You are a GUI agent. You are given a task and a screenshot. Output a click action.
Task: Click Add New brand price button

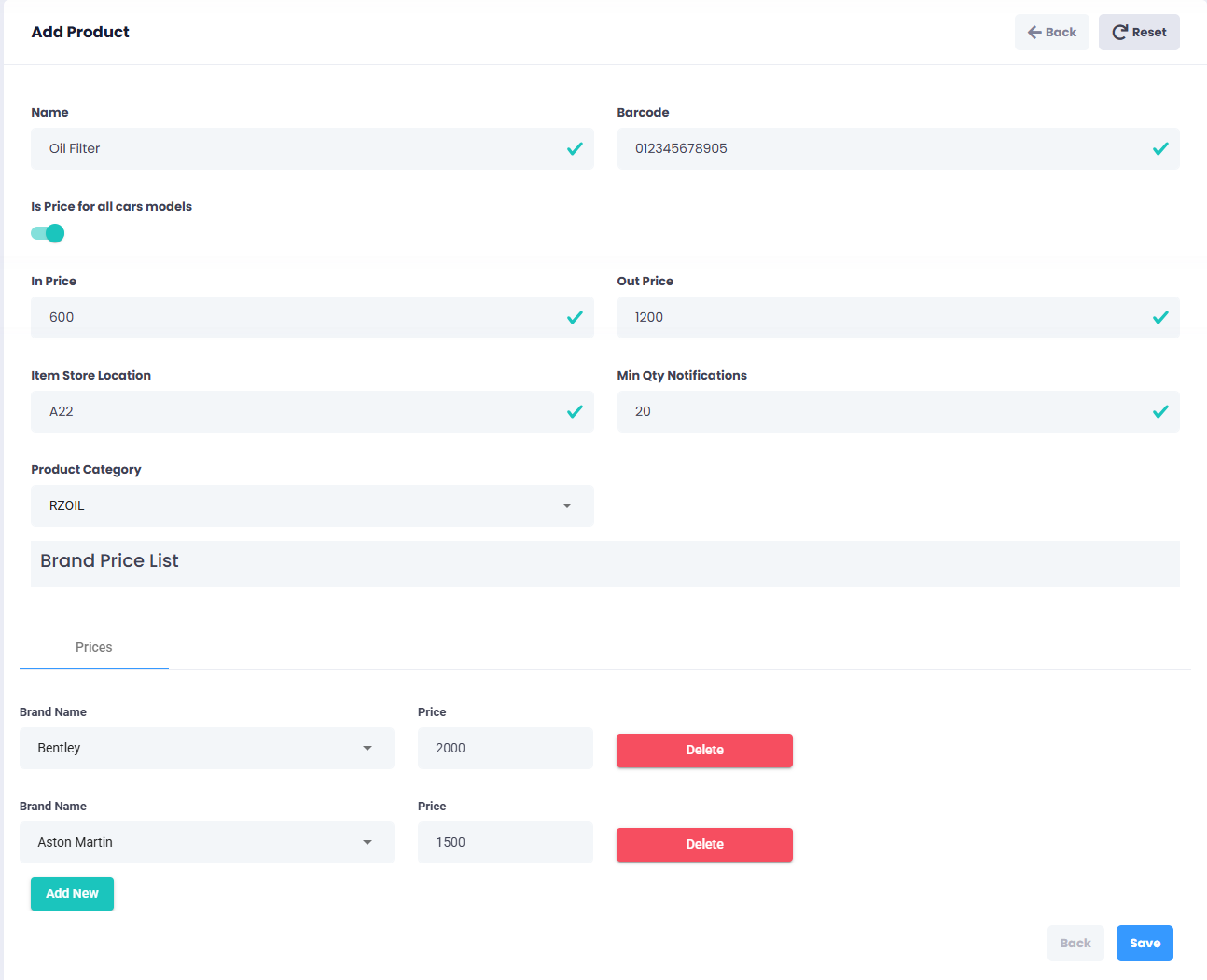(x=72, y=894)
